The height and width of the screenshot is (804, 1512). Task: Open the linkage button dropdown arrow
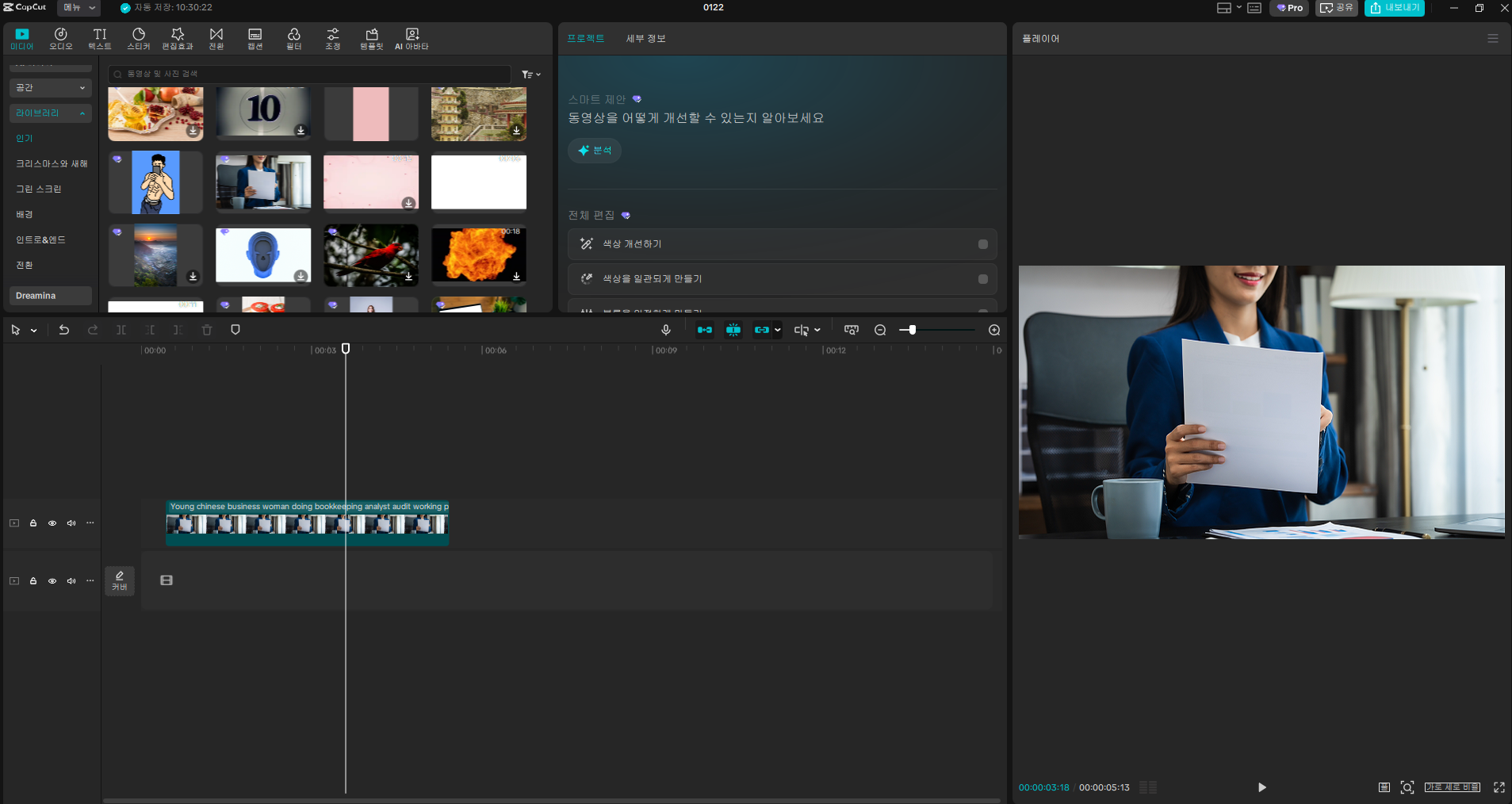778,330
